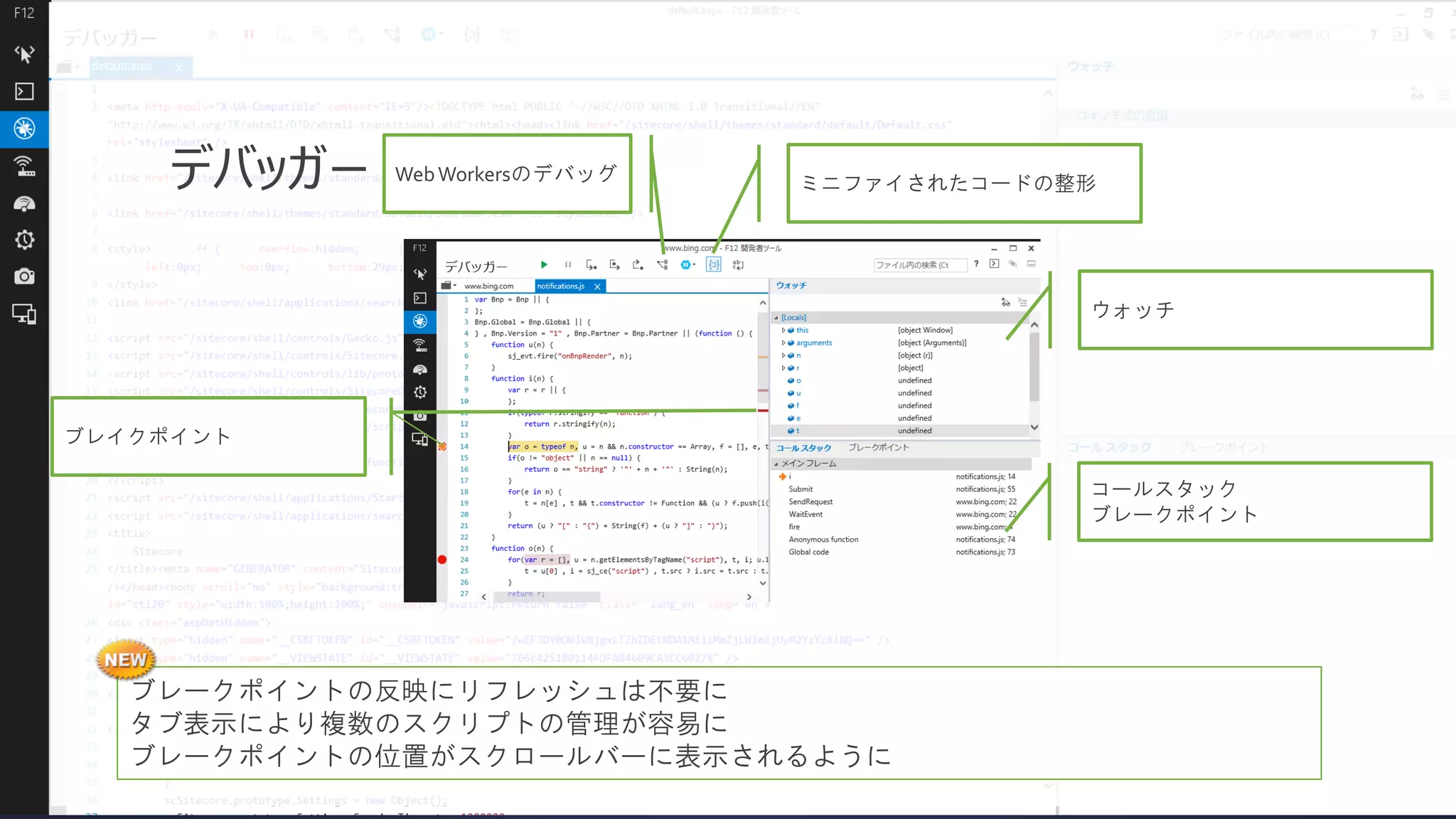Click the Step Out toolbar icon

(x=638, y=264)
